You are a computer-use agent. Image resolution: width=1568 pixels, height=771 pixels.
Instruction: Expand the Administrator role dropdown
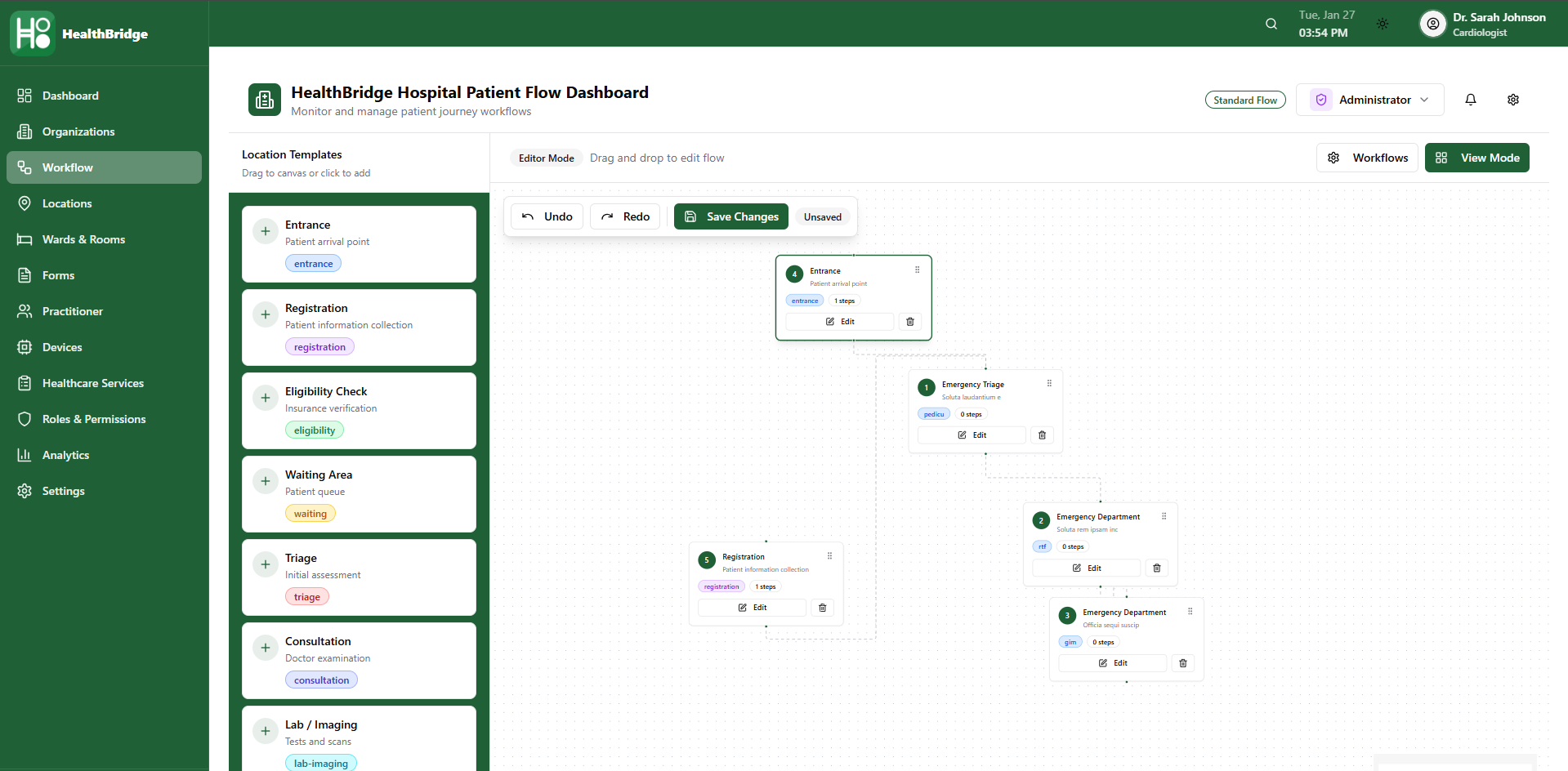tap(1370, 100)
